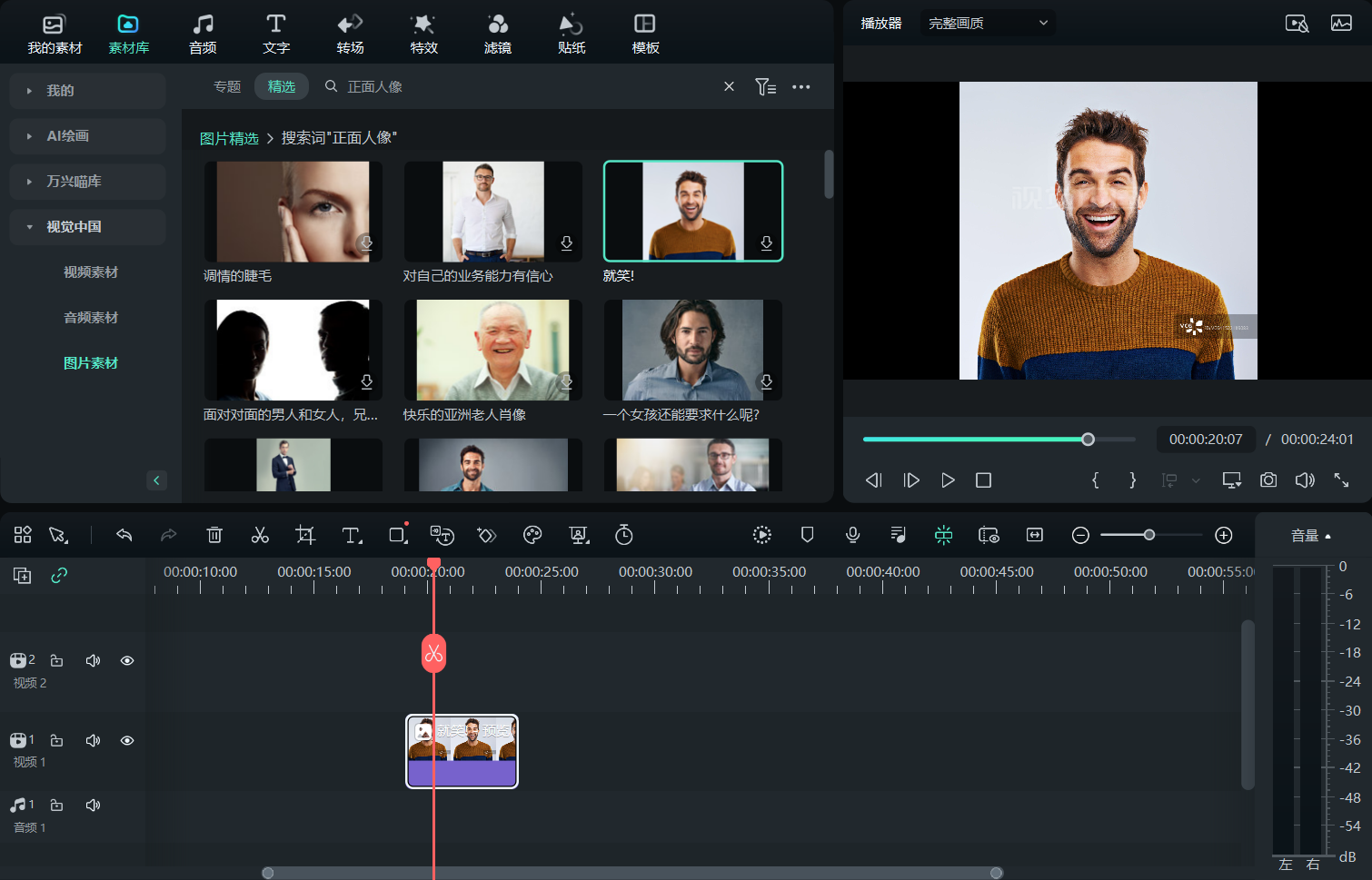
Task: Open the speed timer tool
Action: 623,536
